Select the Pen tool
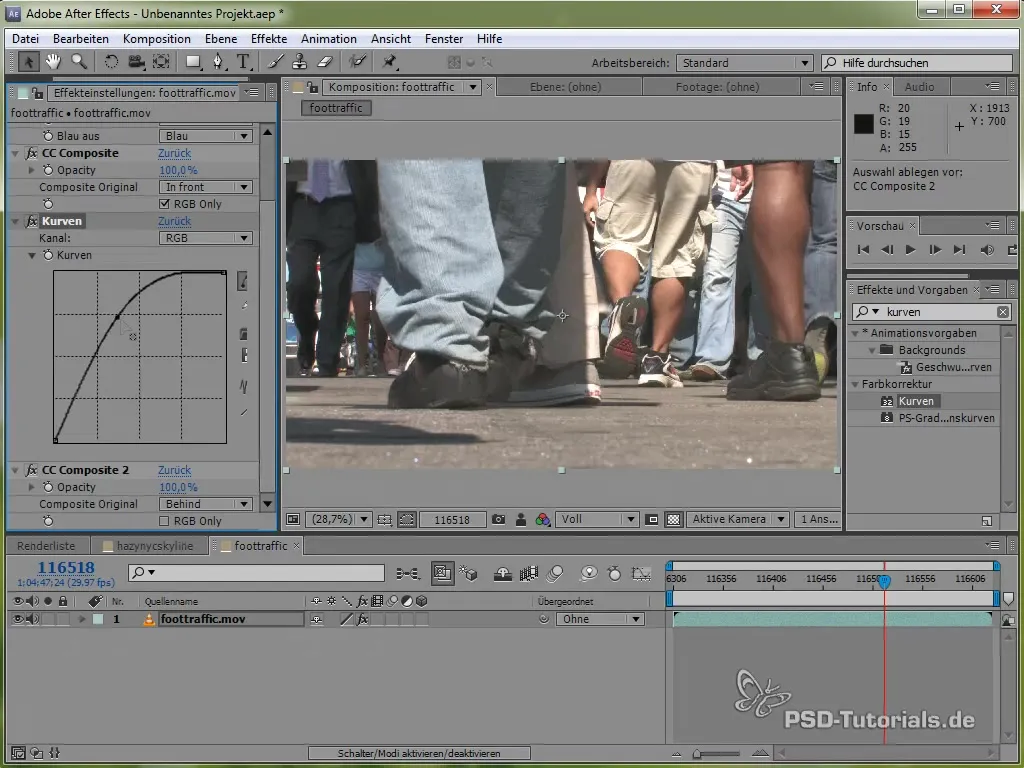1024x768 pixels. point(217,62)
